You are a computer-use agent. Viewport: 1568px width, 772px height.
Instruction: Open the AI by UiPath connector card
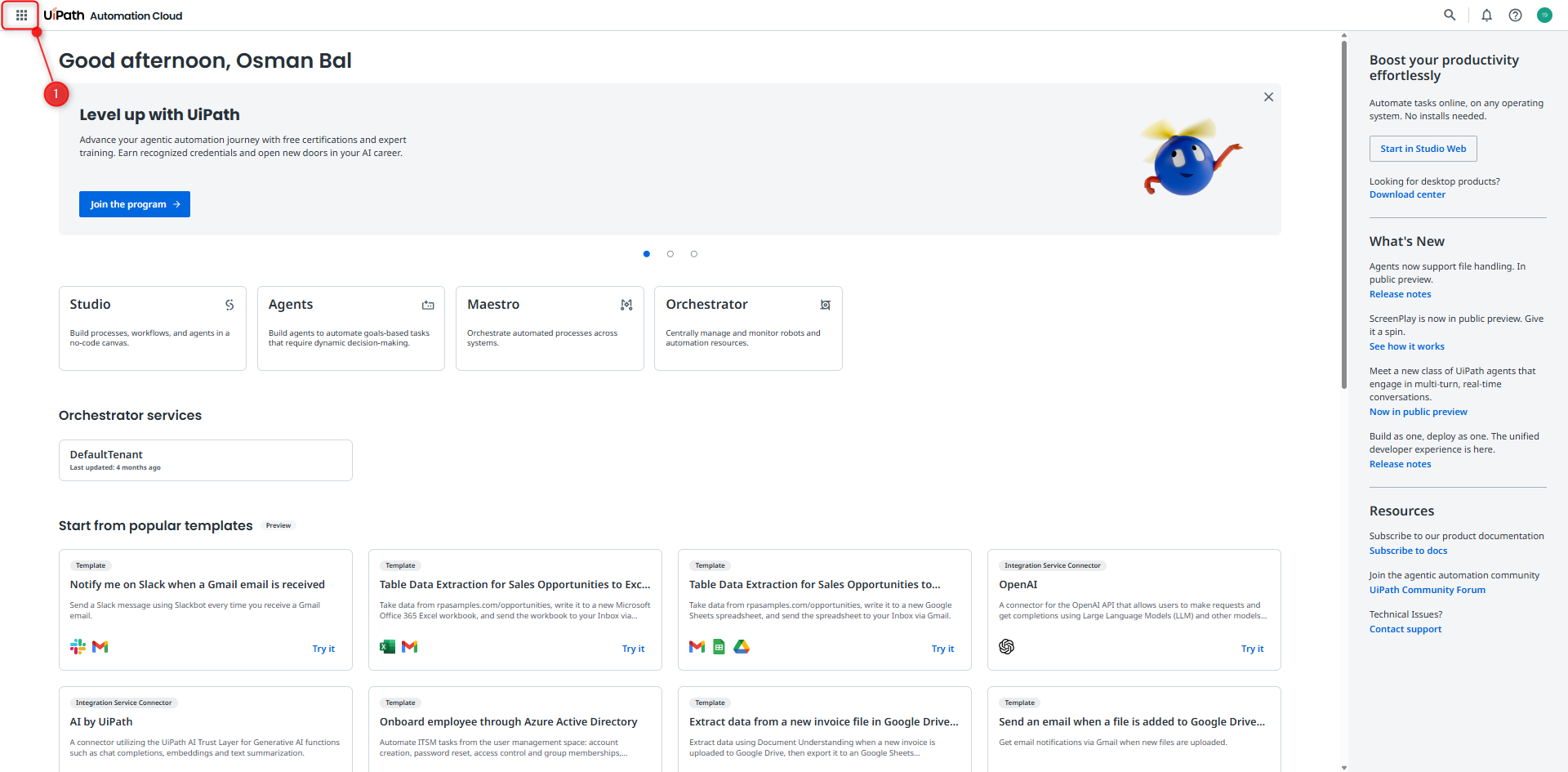[x=206, y=729]
